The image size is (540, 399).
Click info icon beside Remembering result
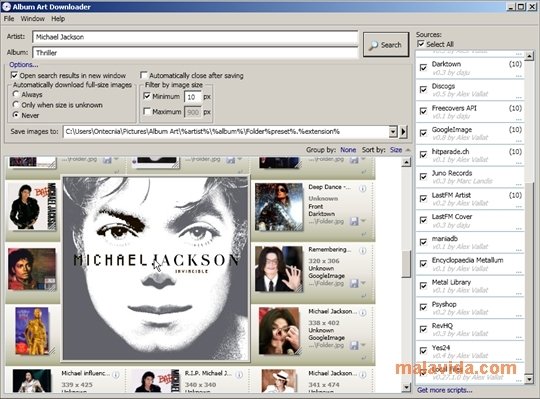point(362,251)
